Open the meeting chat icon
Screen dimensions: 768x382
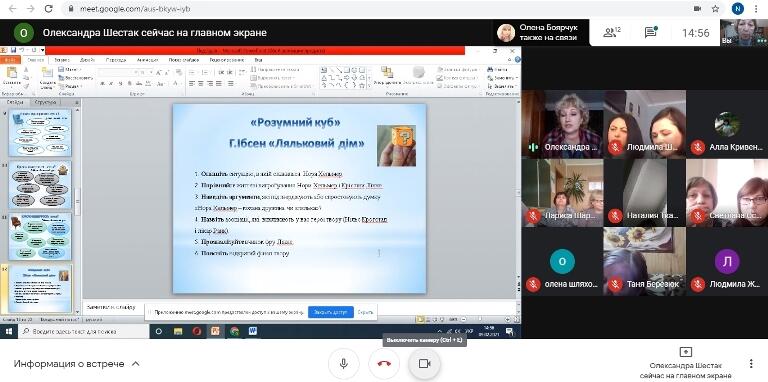(x=650, y=33)
